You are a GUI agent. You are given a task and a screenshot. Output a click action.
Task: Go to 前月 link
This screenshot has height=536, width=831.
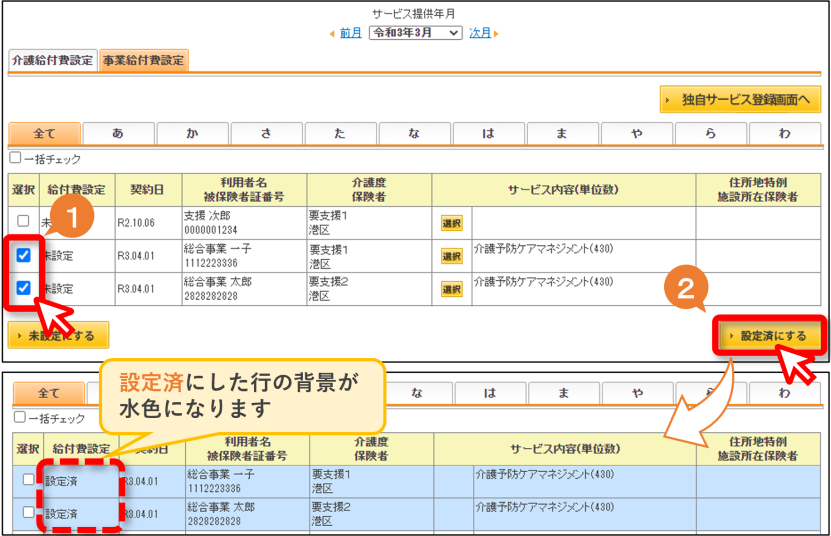pos(350,33)
